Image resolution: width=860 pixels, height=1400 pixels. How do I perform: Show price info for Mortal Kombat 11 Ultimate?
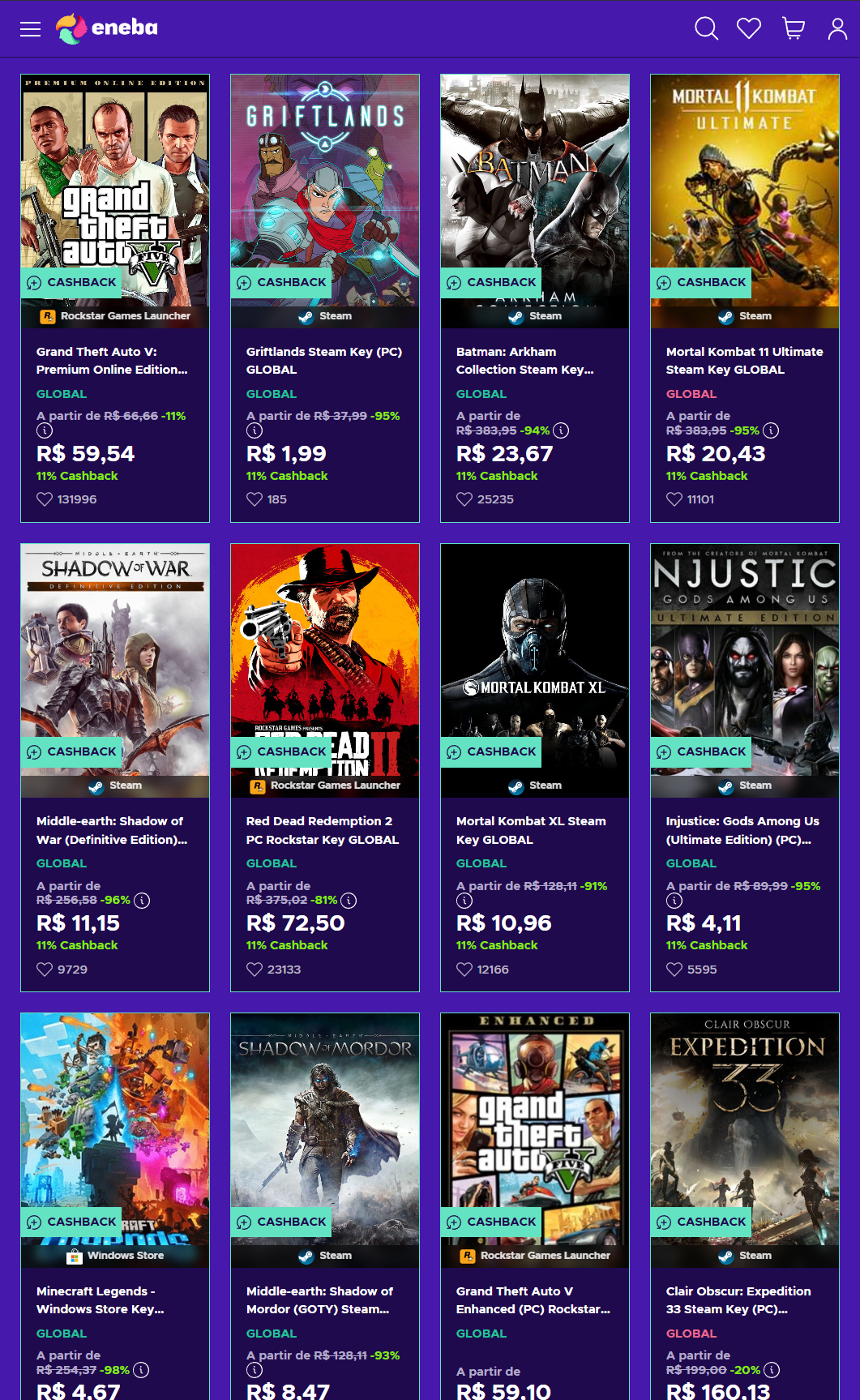point(771,430)
